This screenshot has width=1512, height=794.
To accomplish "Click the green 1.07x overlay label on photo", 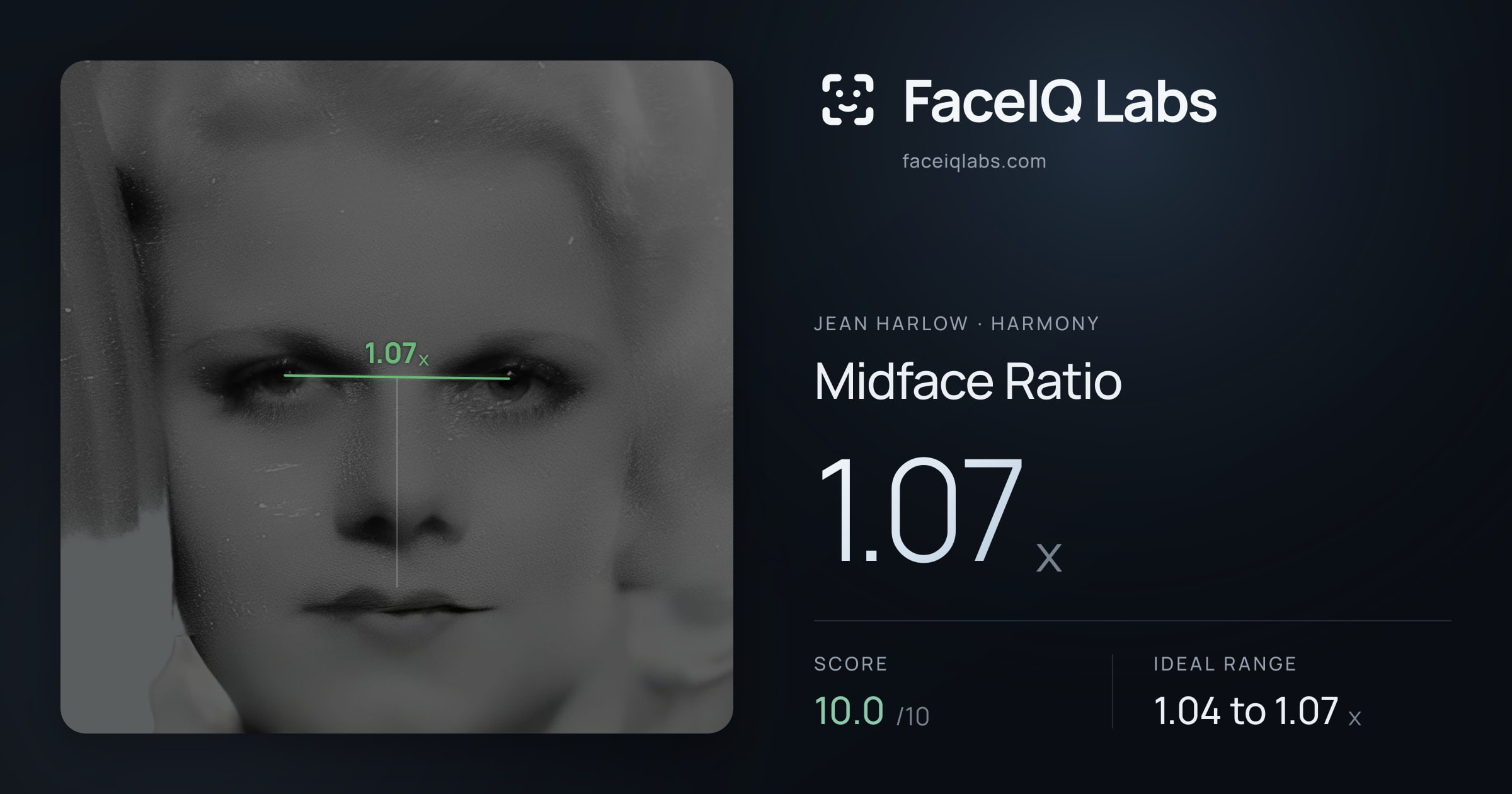I will [397, 354].
